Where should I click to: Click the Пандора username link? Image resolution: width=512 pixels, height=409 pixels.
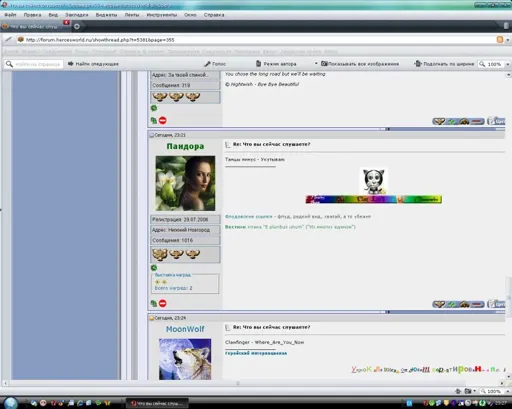click(185, 146)
